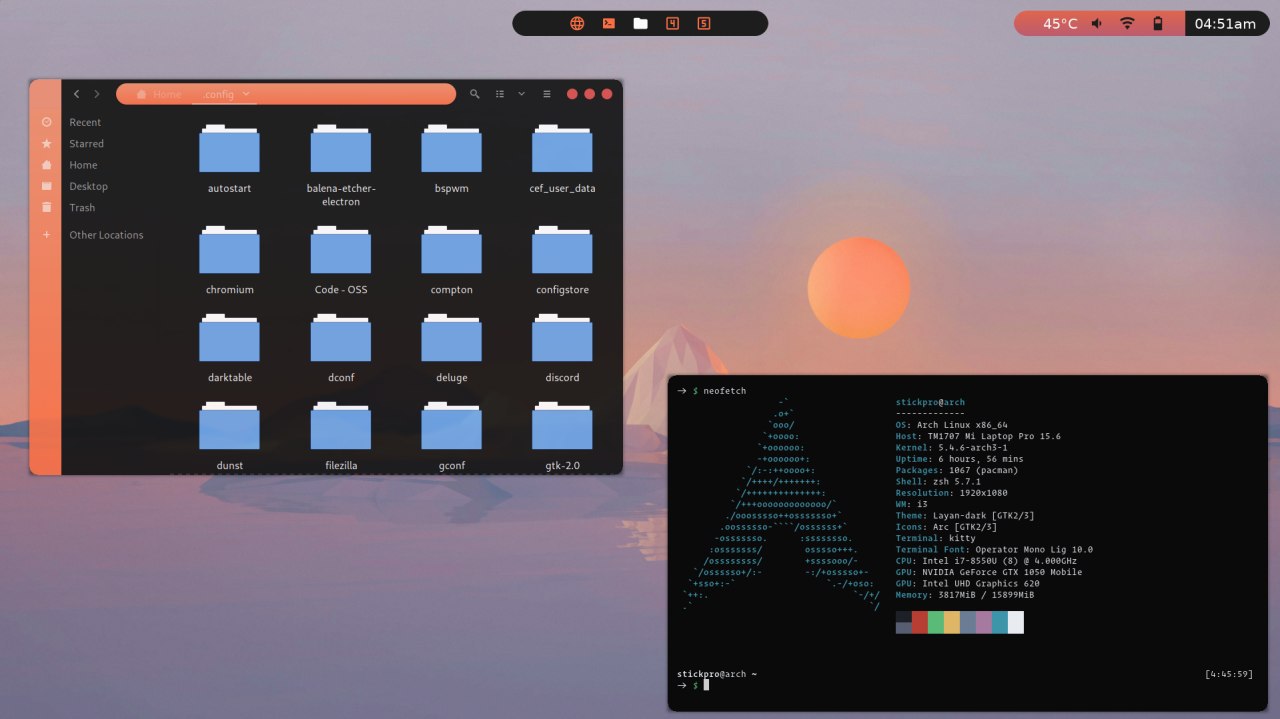This screenshot has height=719, width=1280.
Task: Open the Wi-Fi indicator in tray
Action: [x=1127, y=23]
